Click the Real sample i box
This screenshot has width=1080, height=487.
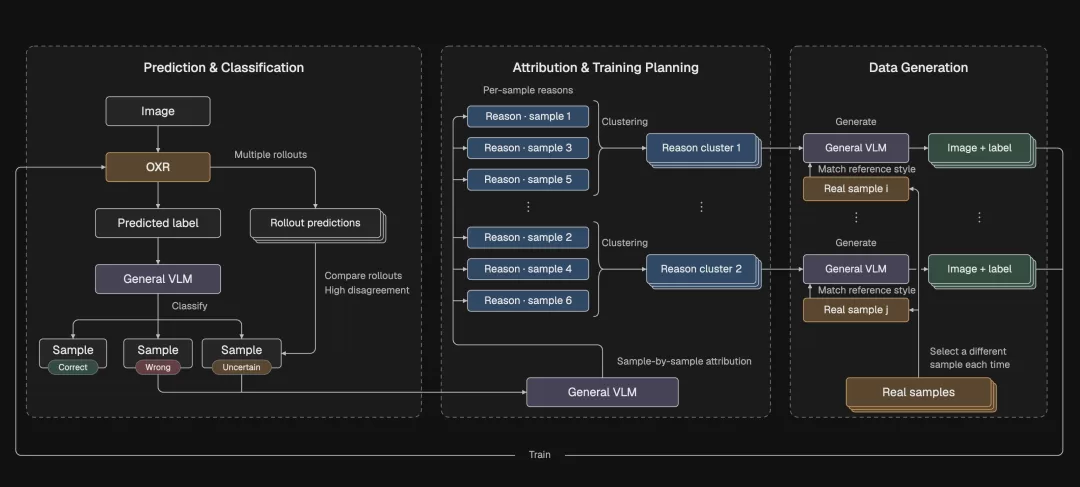(x=855, y=189)
